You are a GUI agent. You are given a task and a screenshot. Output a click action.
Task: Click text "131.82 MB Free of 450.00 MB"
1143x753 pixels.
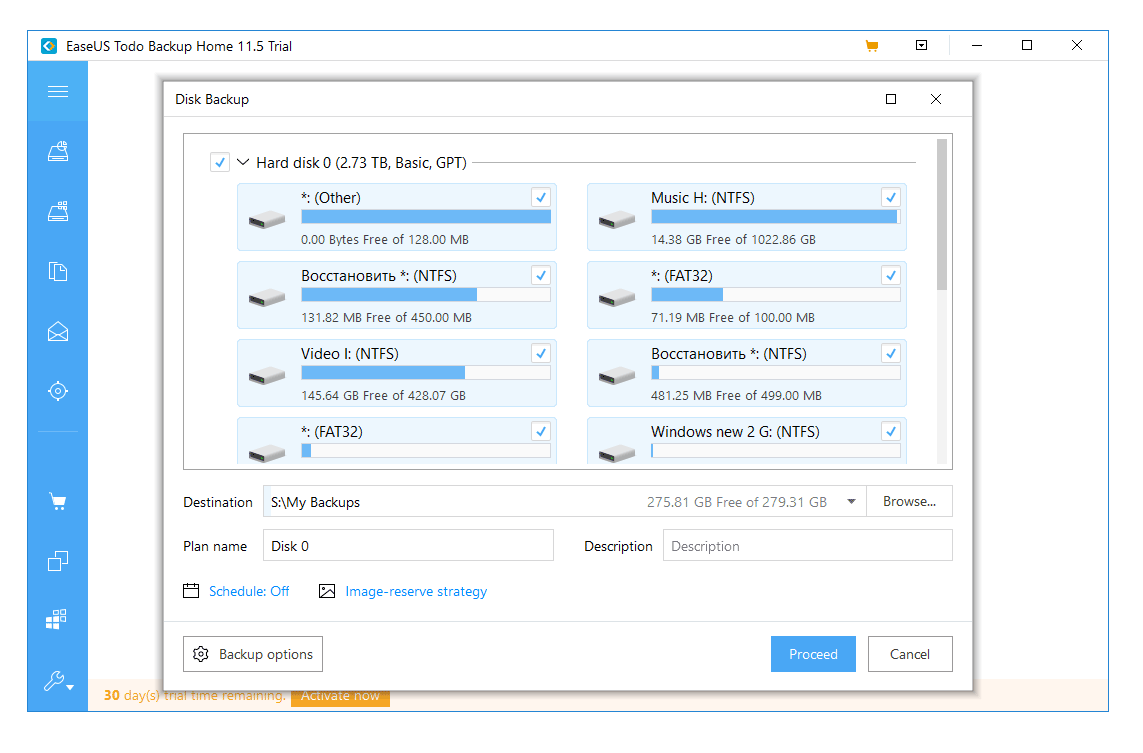pyautogui.click(x=386, y=318)
